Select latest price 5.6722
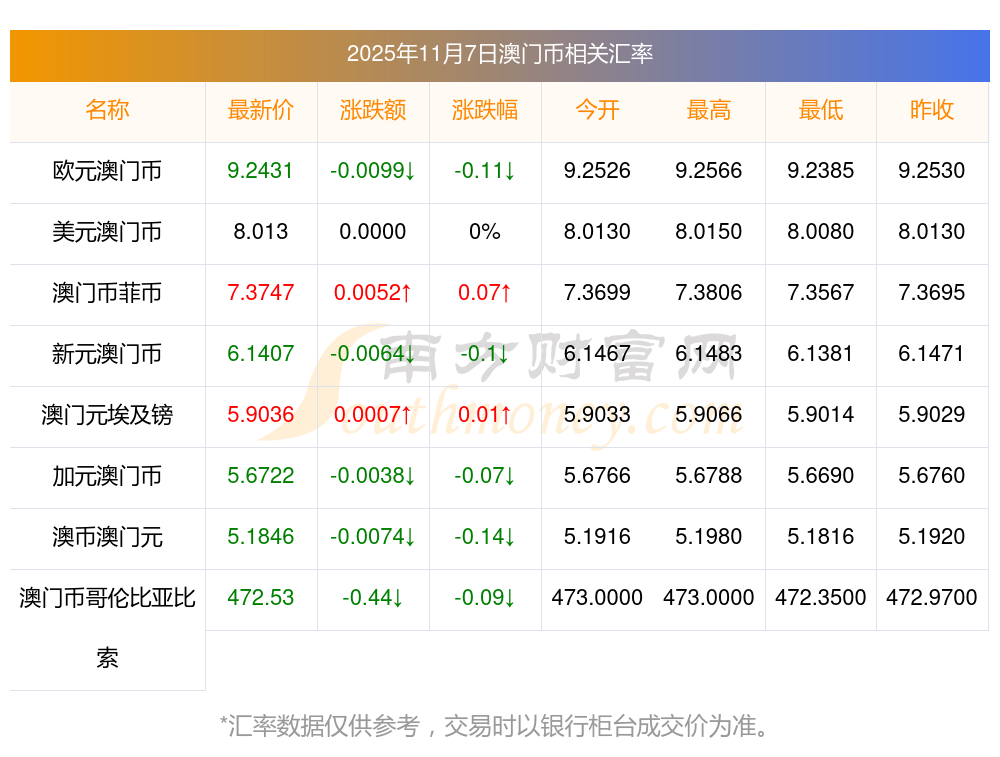 point(260,476)
